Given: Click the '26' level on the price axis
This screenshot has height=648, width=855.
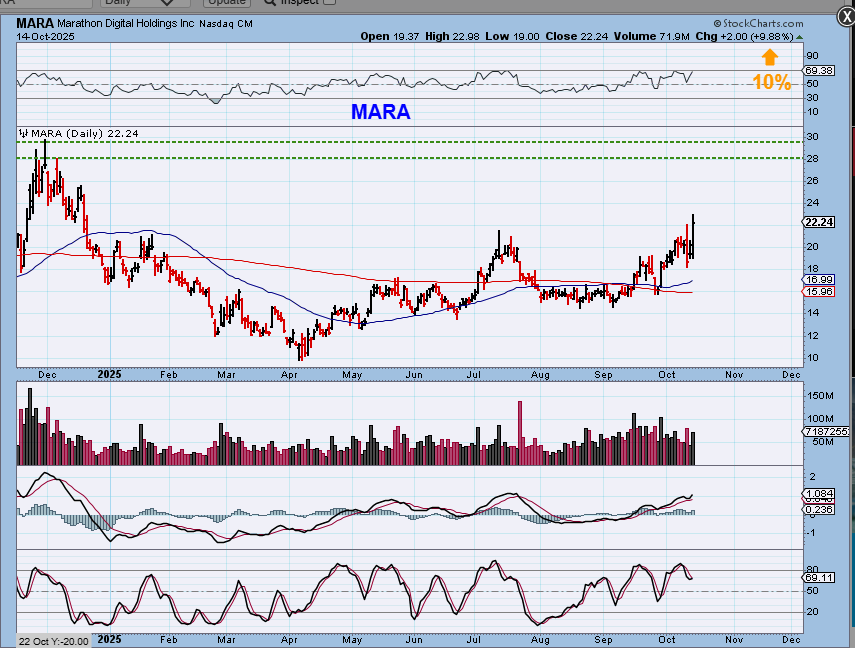Looking at the screenshot, I should (x=812, y=181).
